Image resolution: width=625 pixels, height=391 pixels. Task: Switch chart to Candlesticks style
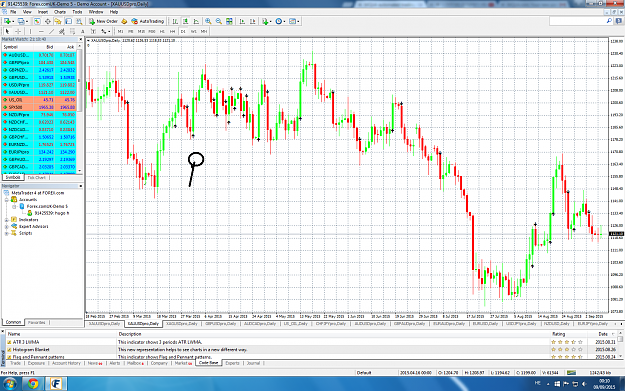[x=185, y=21]
